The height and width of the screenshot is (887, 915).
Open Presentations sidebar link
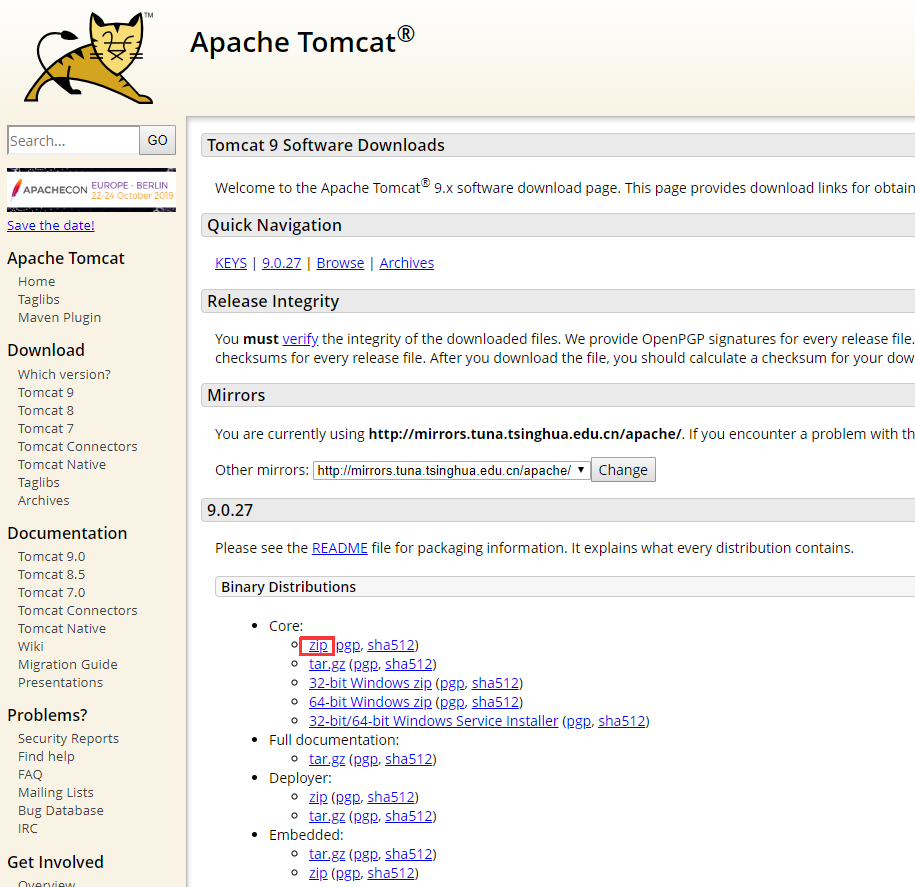tap(60, 683)
